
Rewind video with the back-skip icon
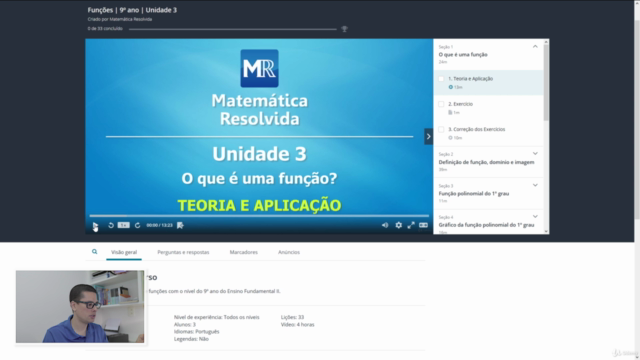coord(111,225)
